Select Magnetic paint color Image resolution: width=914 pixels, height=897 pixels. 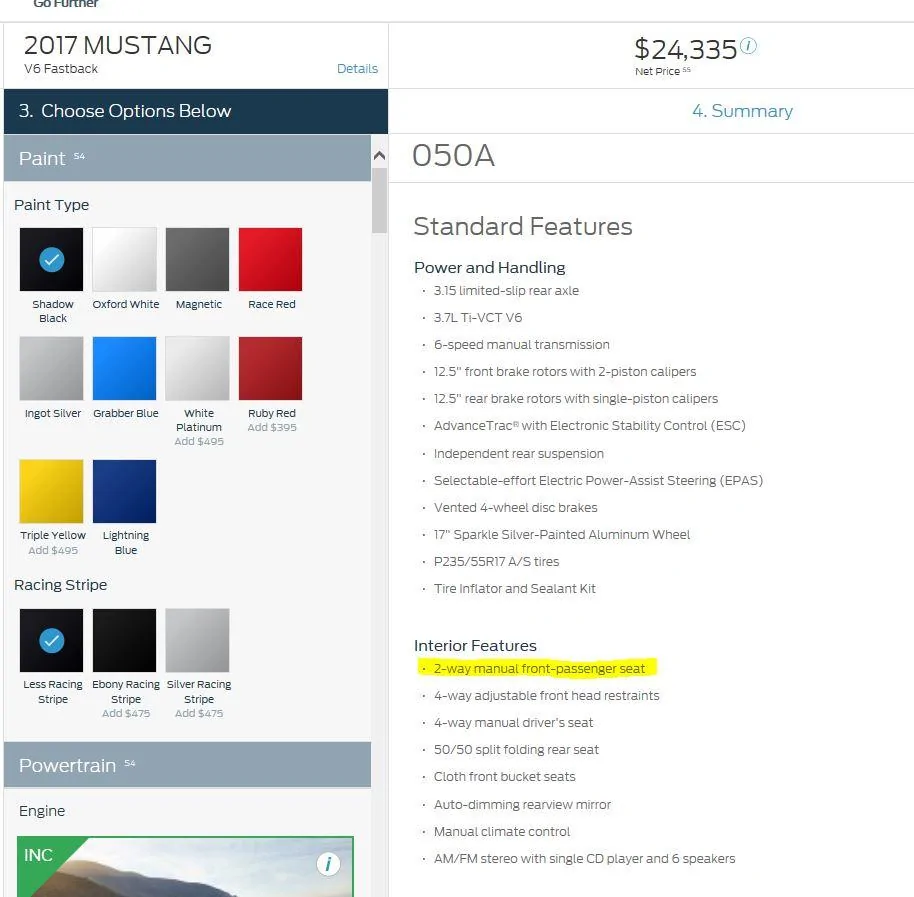pos(197,259)
